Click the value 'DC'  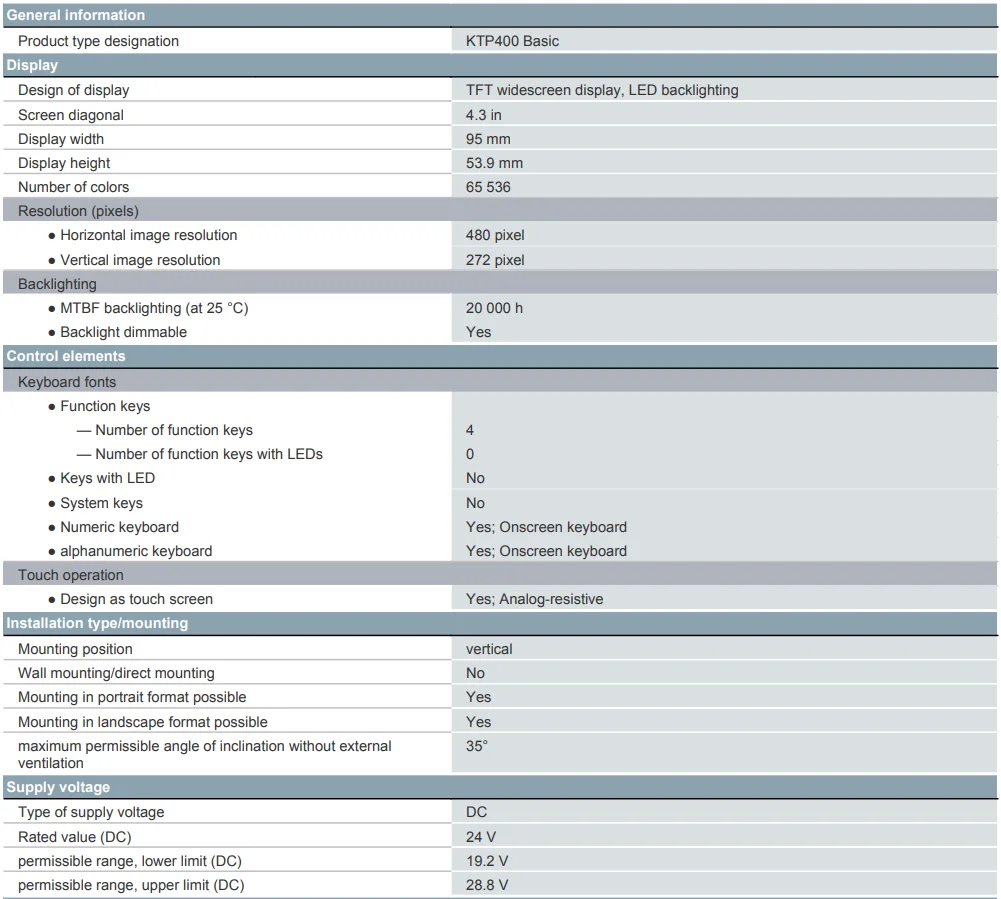pyautogui.click(x=476, y=812)
